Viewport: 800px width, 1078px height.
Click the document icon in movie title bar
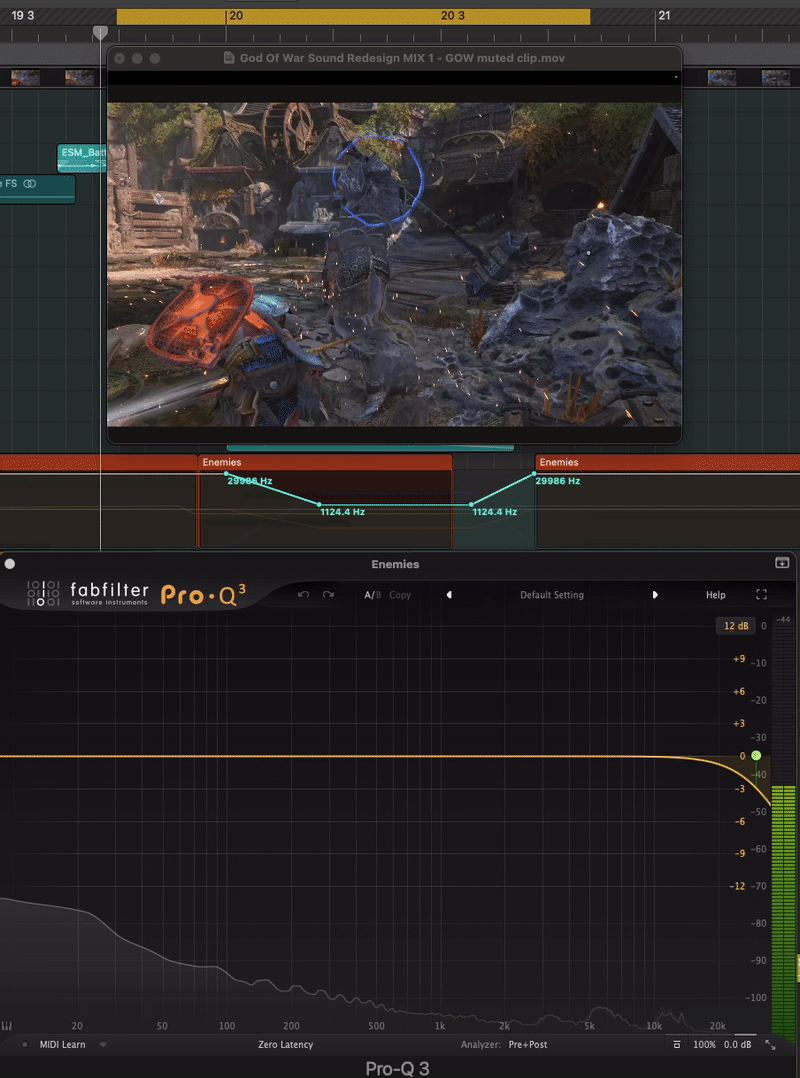[x=230, y=58]
